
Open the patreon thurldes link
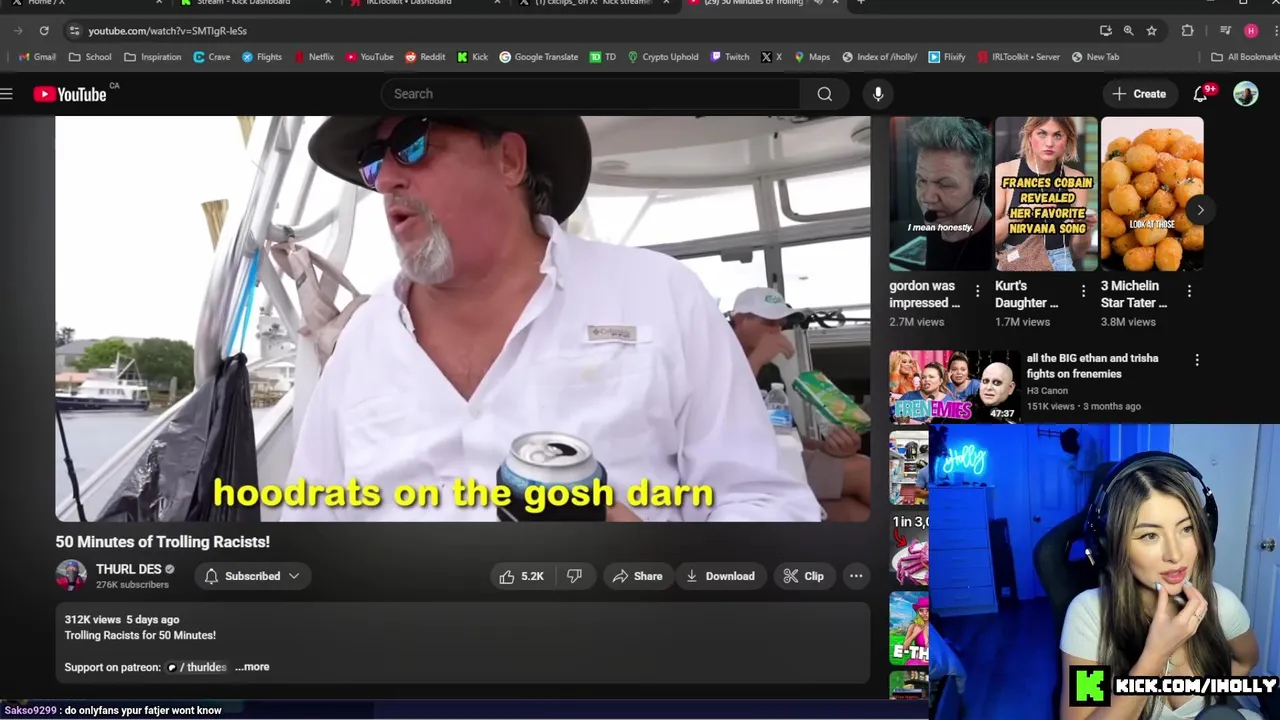tap(197, 667)
